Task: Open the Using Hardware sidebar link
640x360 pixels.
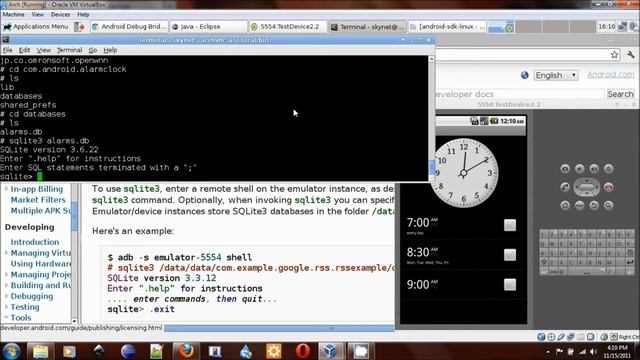Action: pos(41,264)
